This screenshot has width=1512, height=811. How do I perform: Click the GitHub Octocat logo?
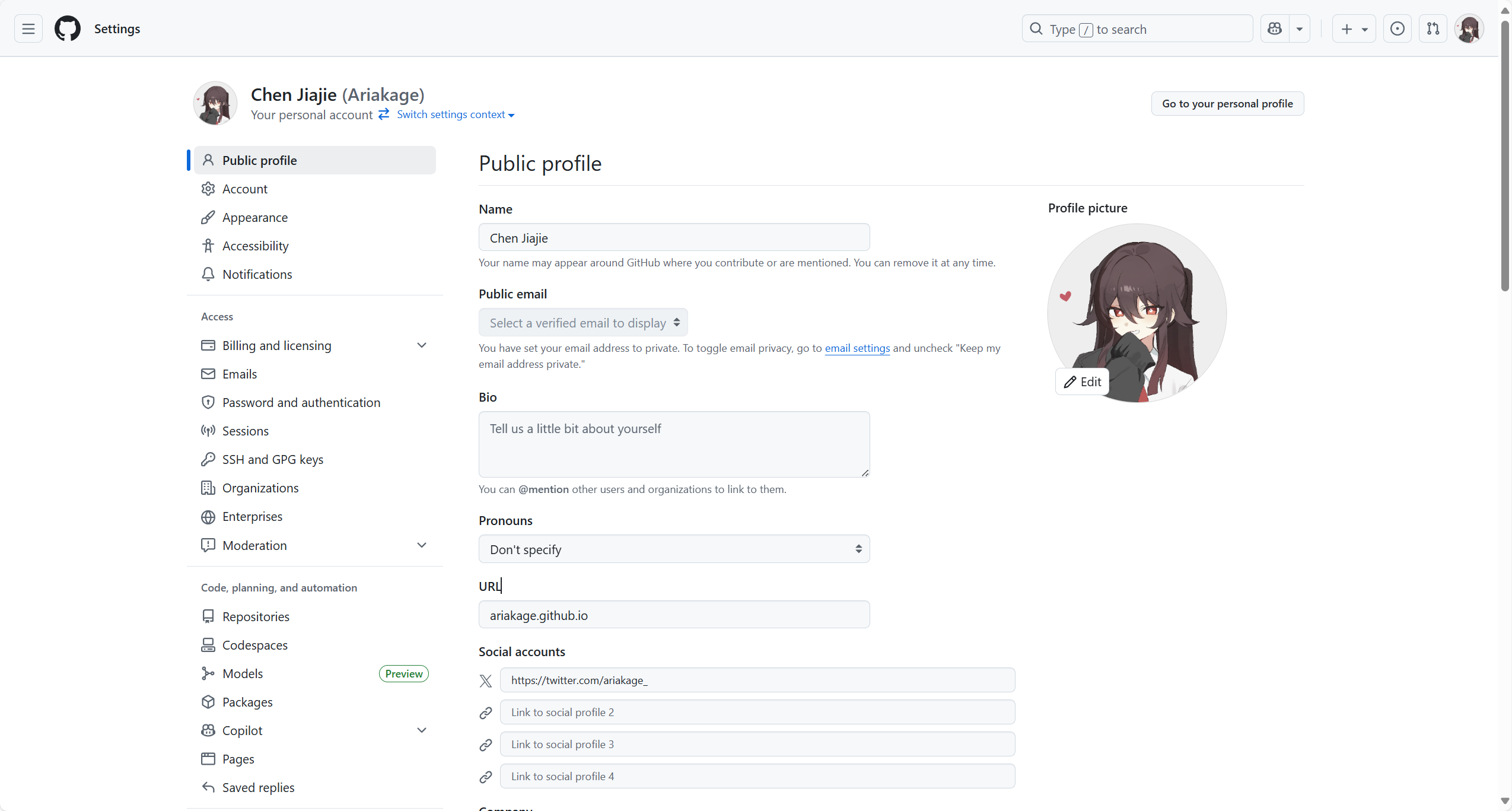[x=68, y=28]
